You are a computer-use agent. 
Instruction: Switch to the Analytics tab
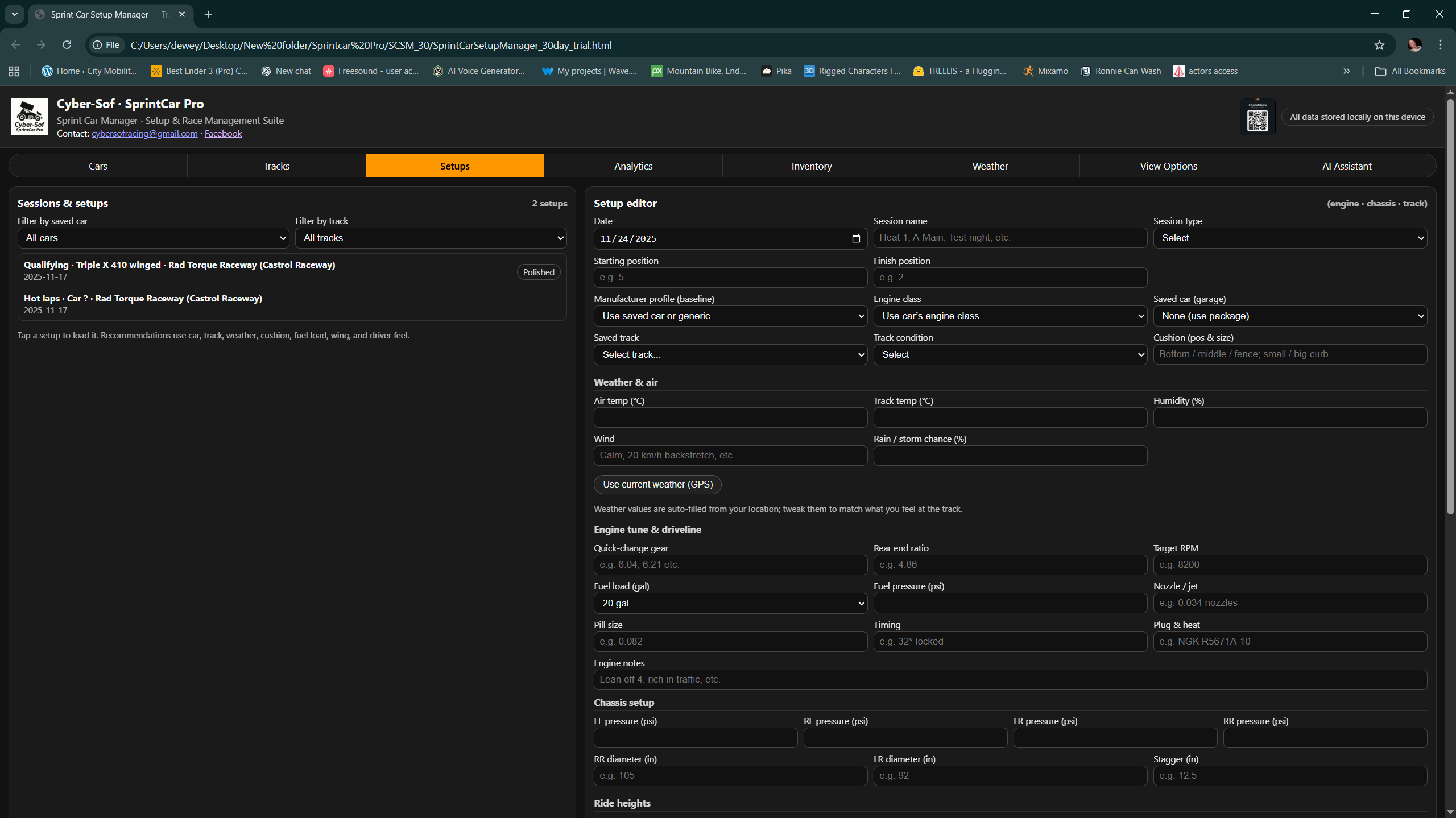click(x=633, y=166)
